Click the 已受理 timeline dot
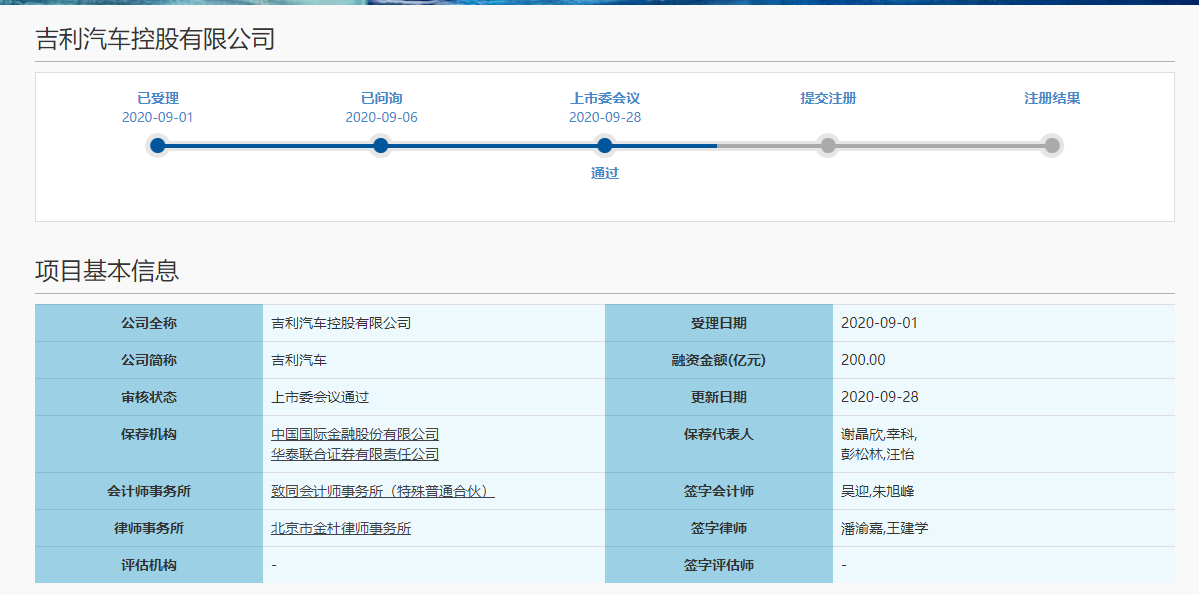The image size is (1199, 595). tap(157, 146)
